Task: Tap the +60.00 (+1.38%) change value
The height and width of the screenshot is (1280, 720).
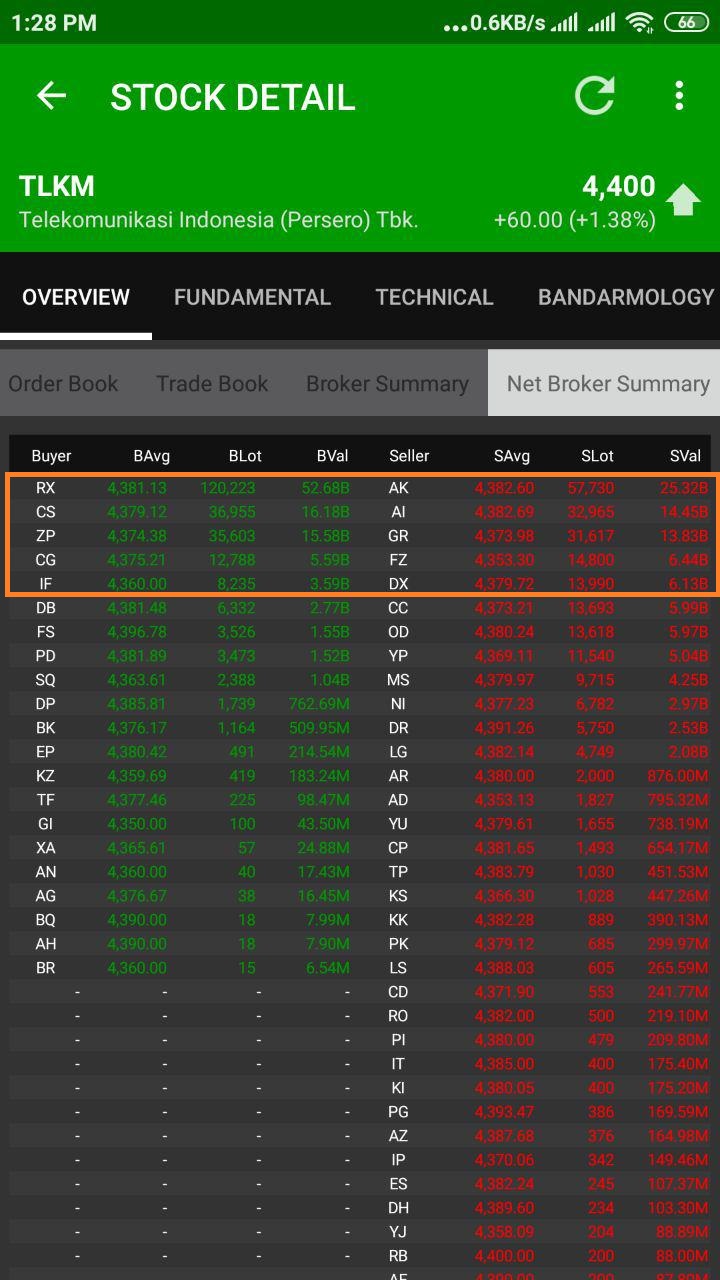Action: click(575, 220)
